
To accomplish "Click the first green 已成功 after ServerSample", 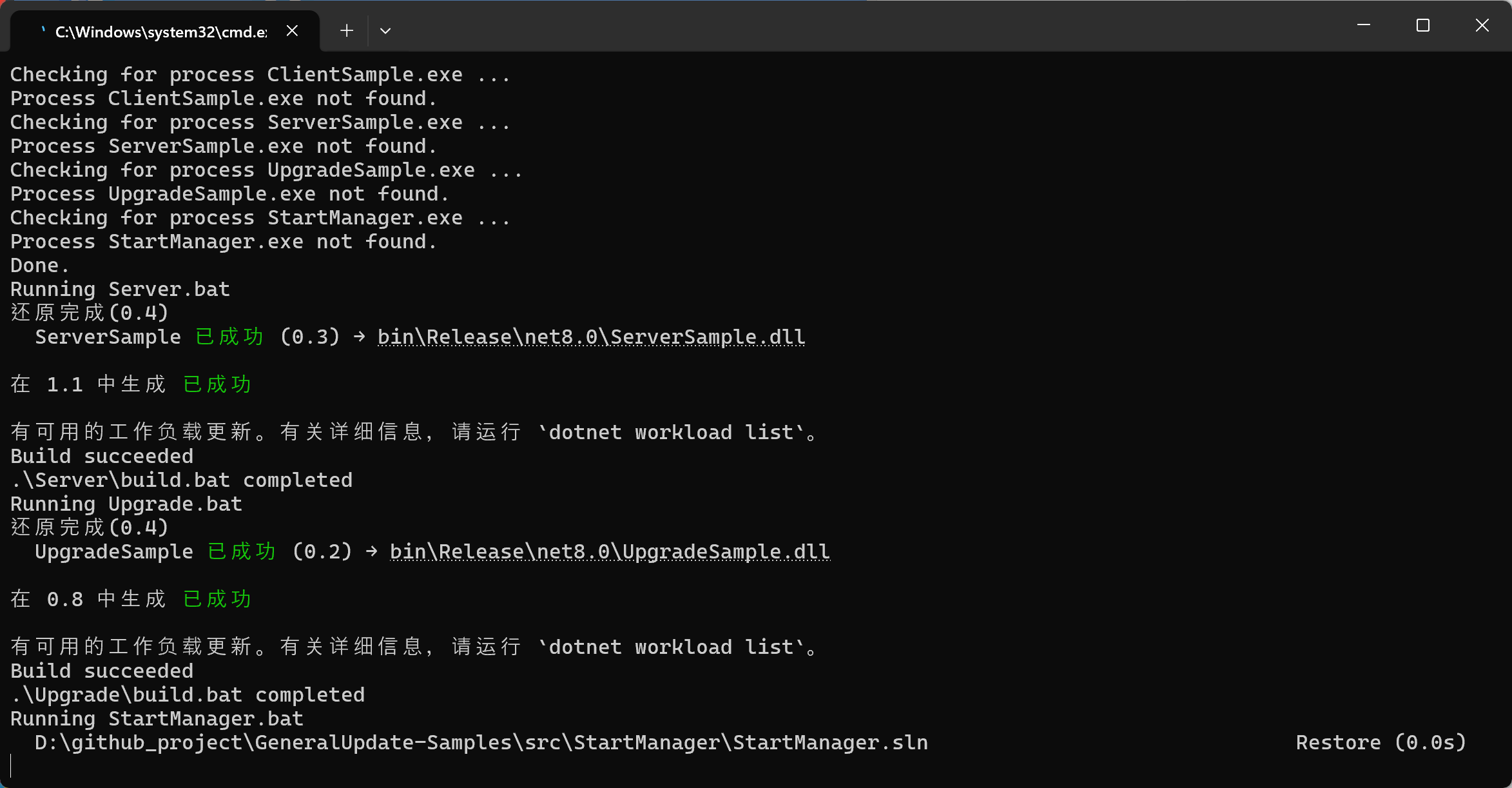I will (229, 337).
